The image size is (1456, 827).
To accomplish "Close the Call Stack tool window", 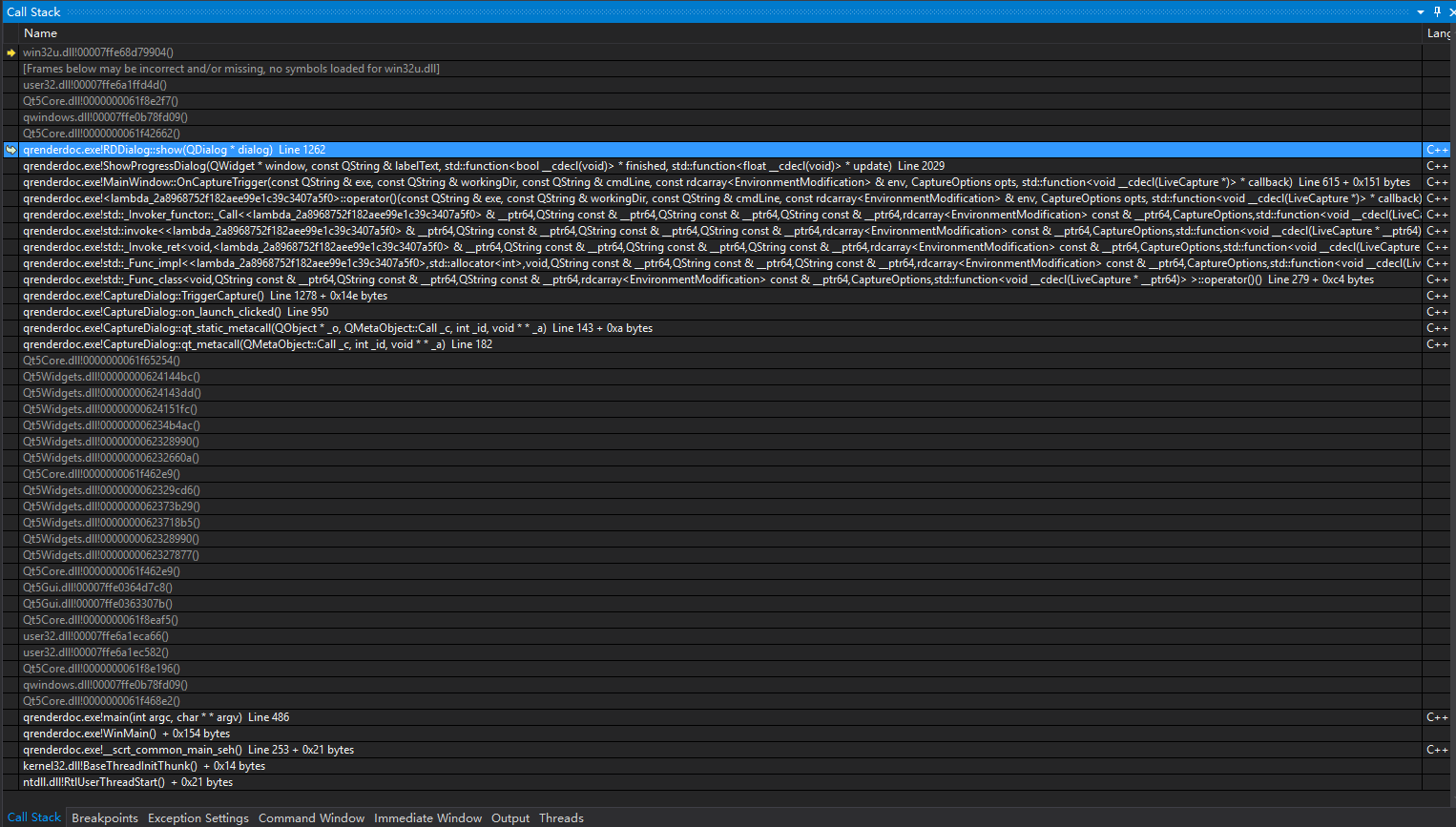I will pos(1450,11).
